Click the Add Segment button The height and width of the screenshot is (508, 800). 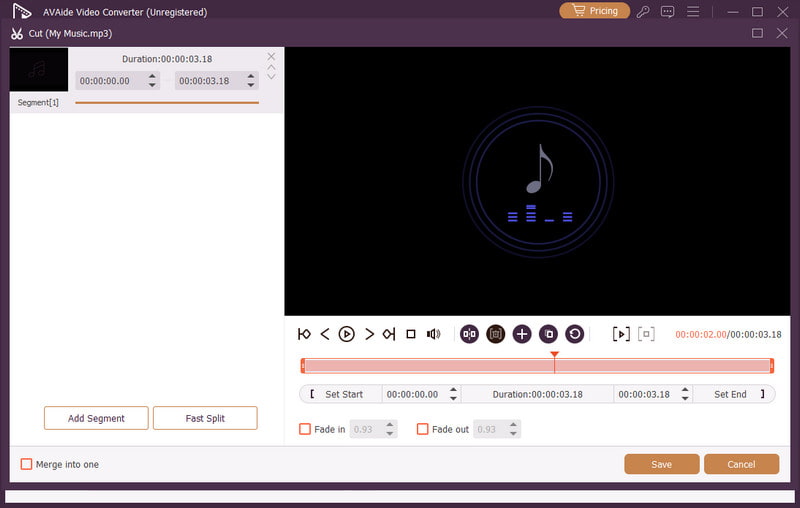[96, 418]
